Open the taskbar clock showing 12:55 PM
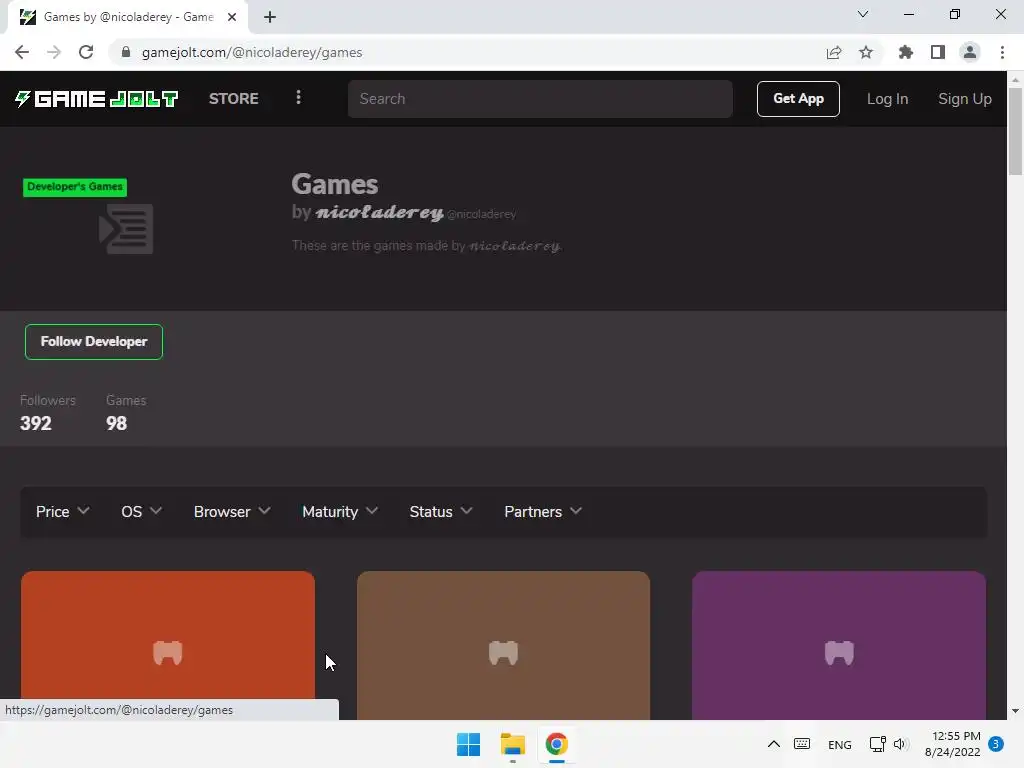This screenshot has width=1024, height=768. 953,744
